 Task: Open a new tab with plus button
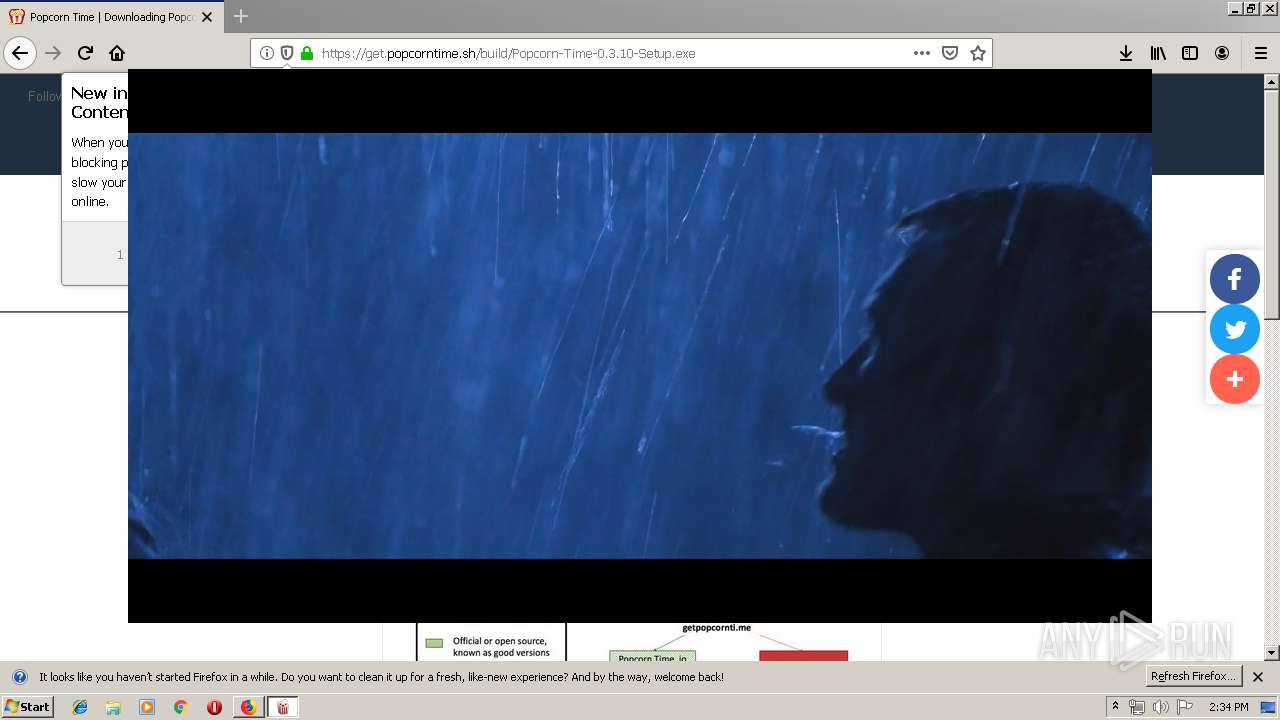(241, 16)
